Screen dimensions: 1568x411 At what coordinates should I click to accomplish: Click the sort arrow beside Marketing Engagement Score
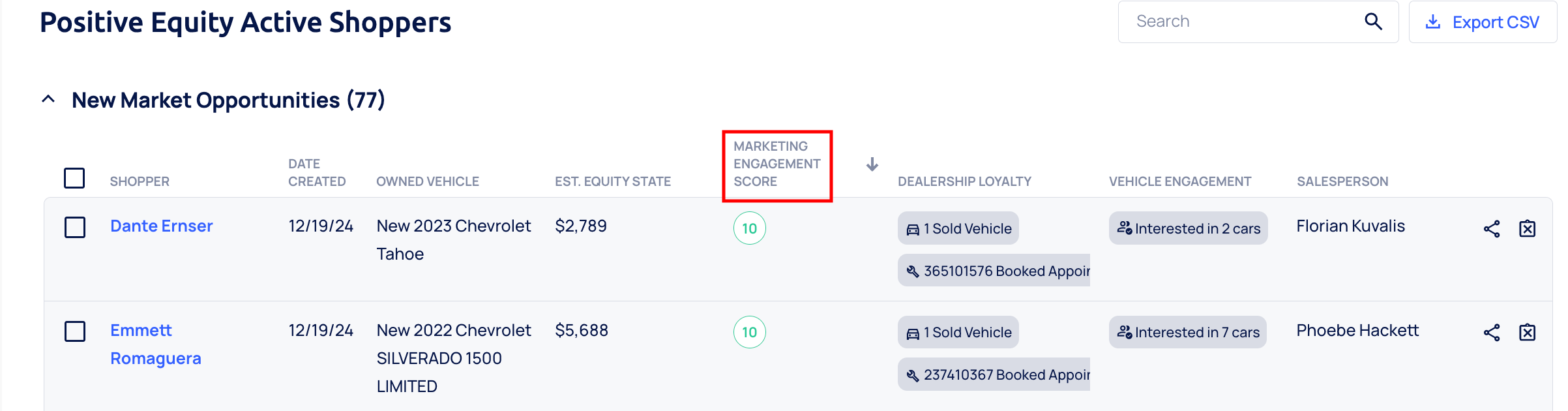872,164
